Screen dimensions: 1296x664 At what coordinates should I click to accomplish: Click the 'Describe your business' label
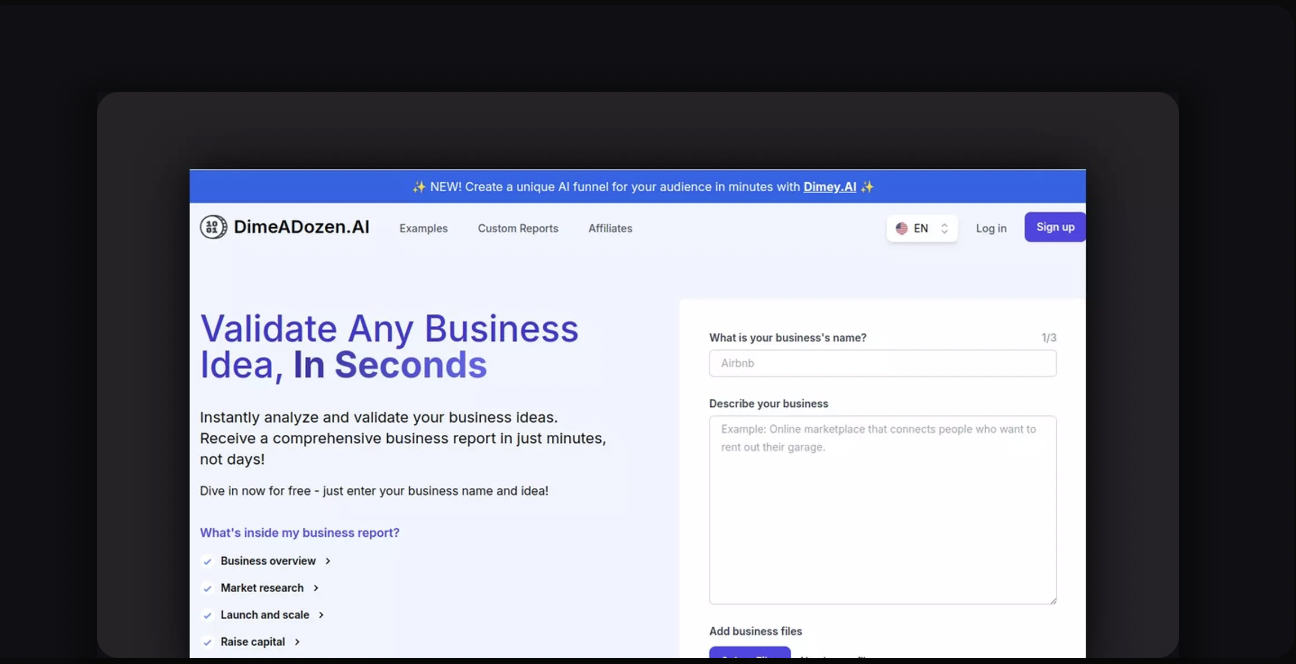coord(769,404)
